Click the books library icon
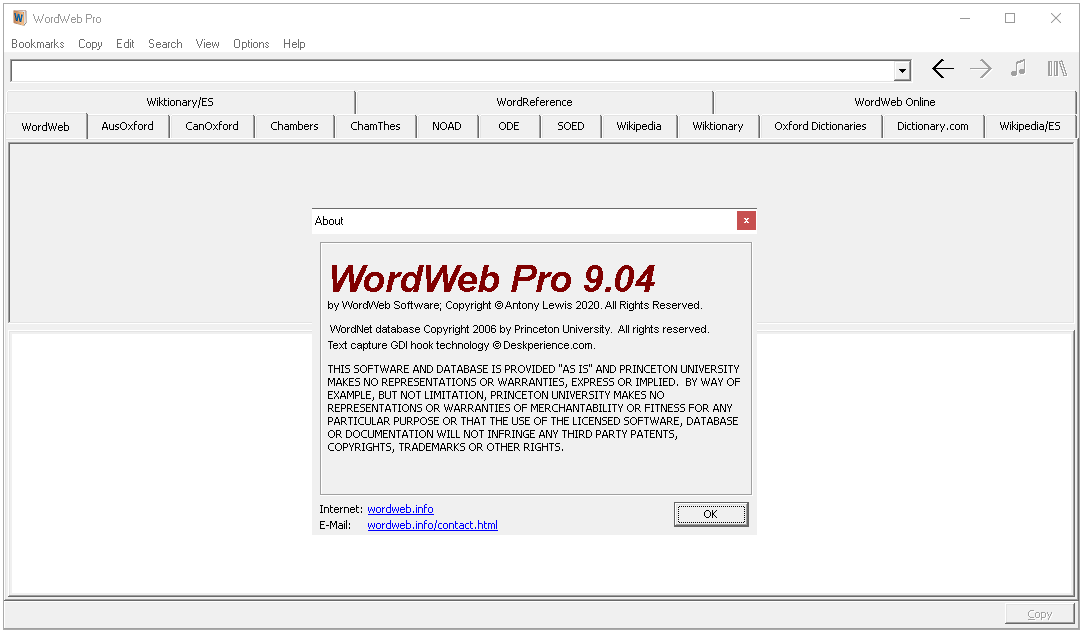 pos(1057,68)
